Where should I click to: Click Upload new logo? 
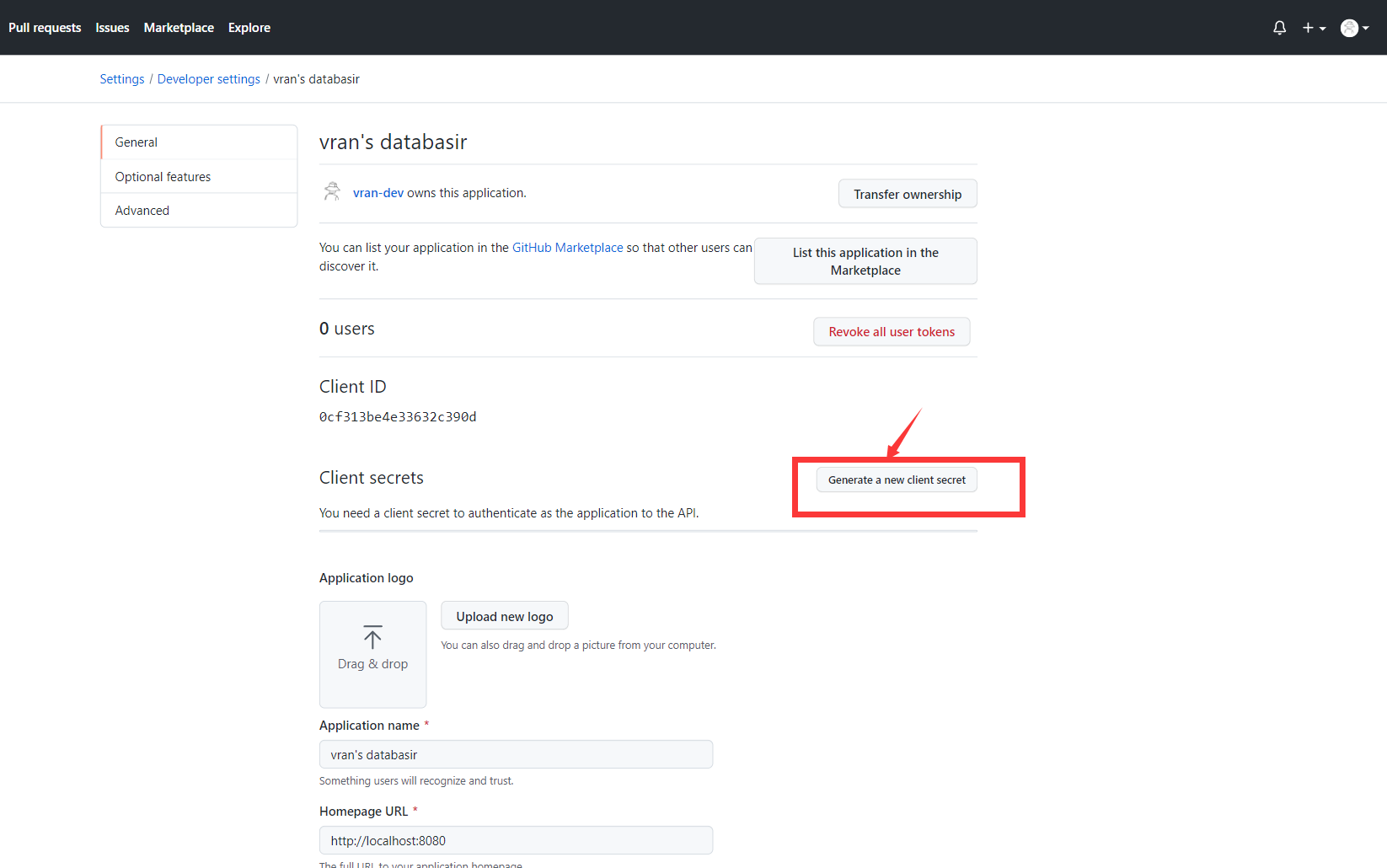(x=504, y=615)
